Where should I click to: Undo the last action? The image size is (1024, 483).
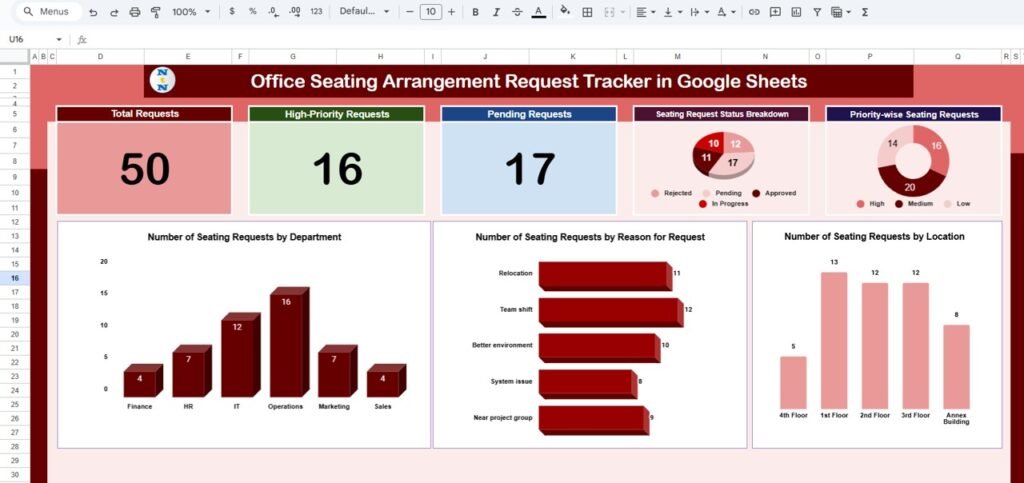(93, 12)
